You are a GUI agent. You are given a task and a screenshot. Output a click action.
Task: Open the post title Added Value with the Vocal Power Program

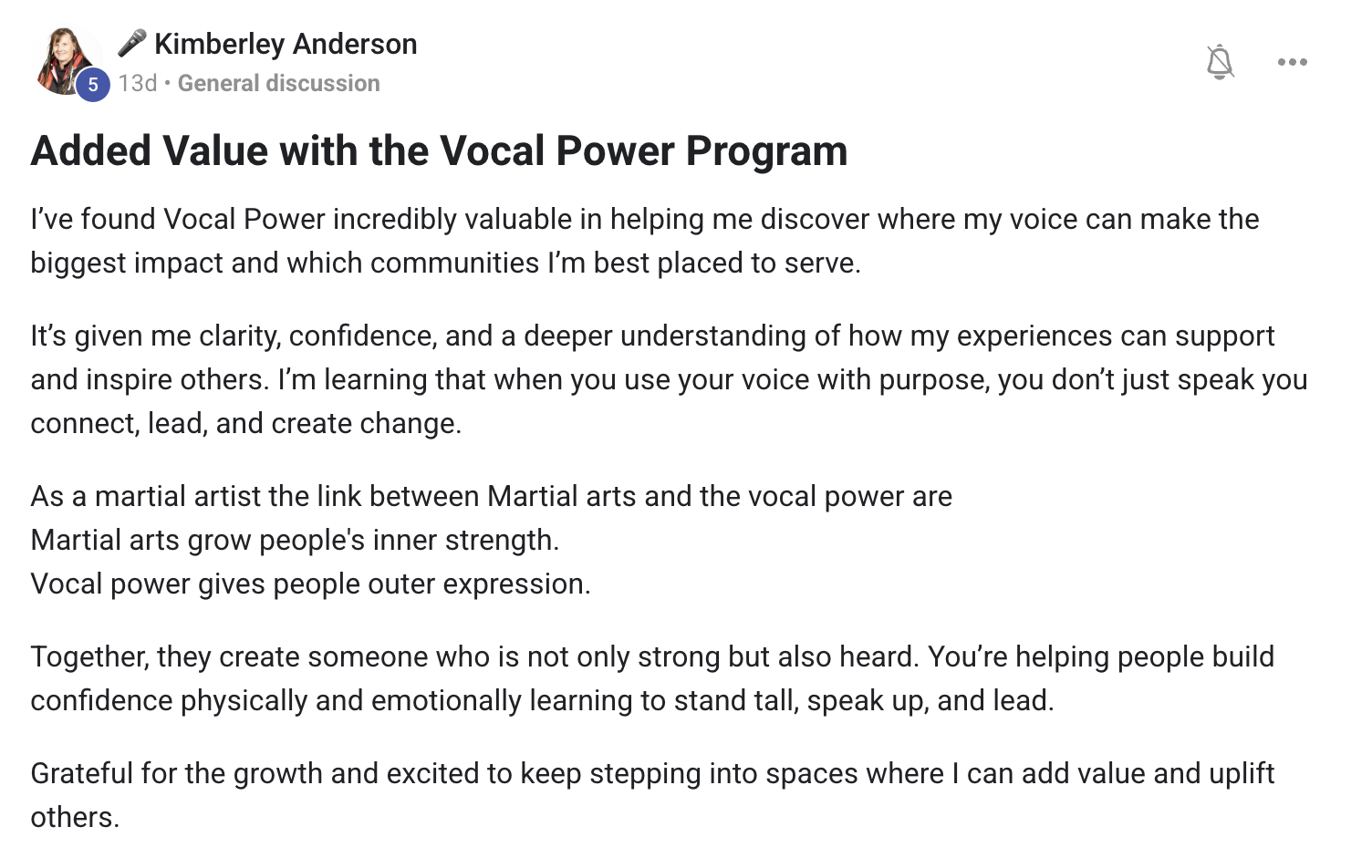coord(439,150)
